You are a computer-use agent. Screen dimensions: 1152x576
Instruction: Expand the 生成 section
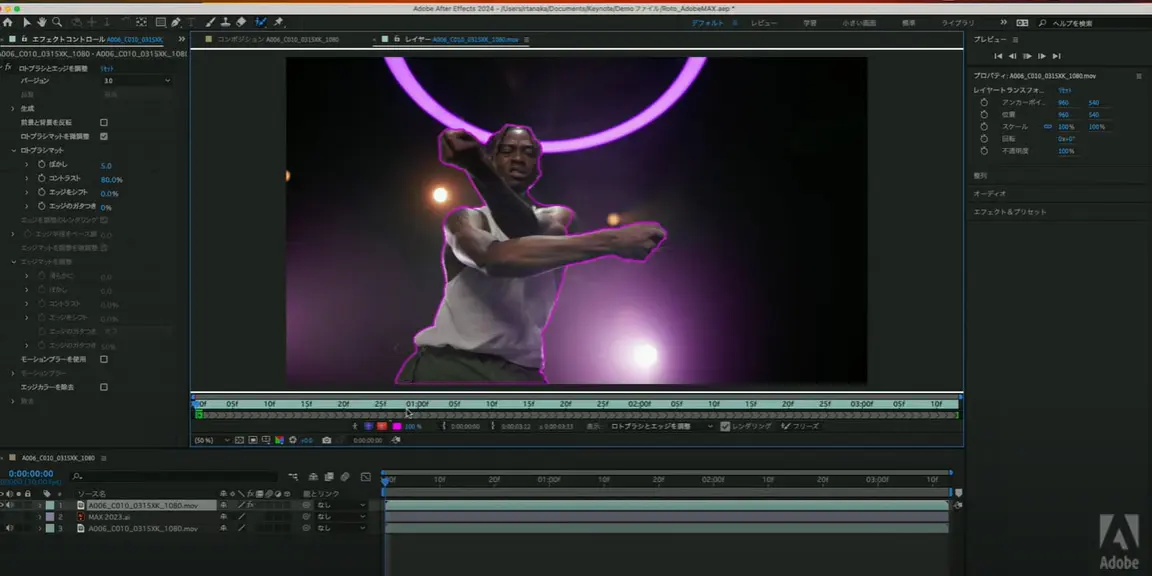click(12, 109)
